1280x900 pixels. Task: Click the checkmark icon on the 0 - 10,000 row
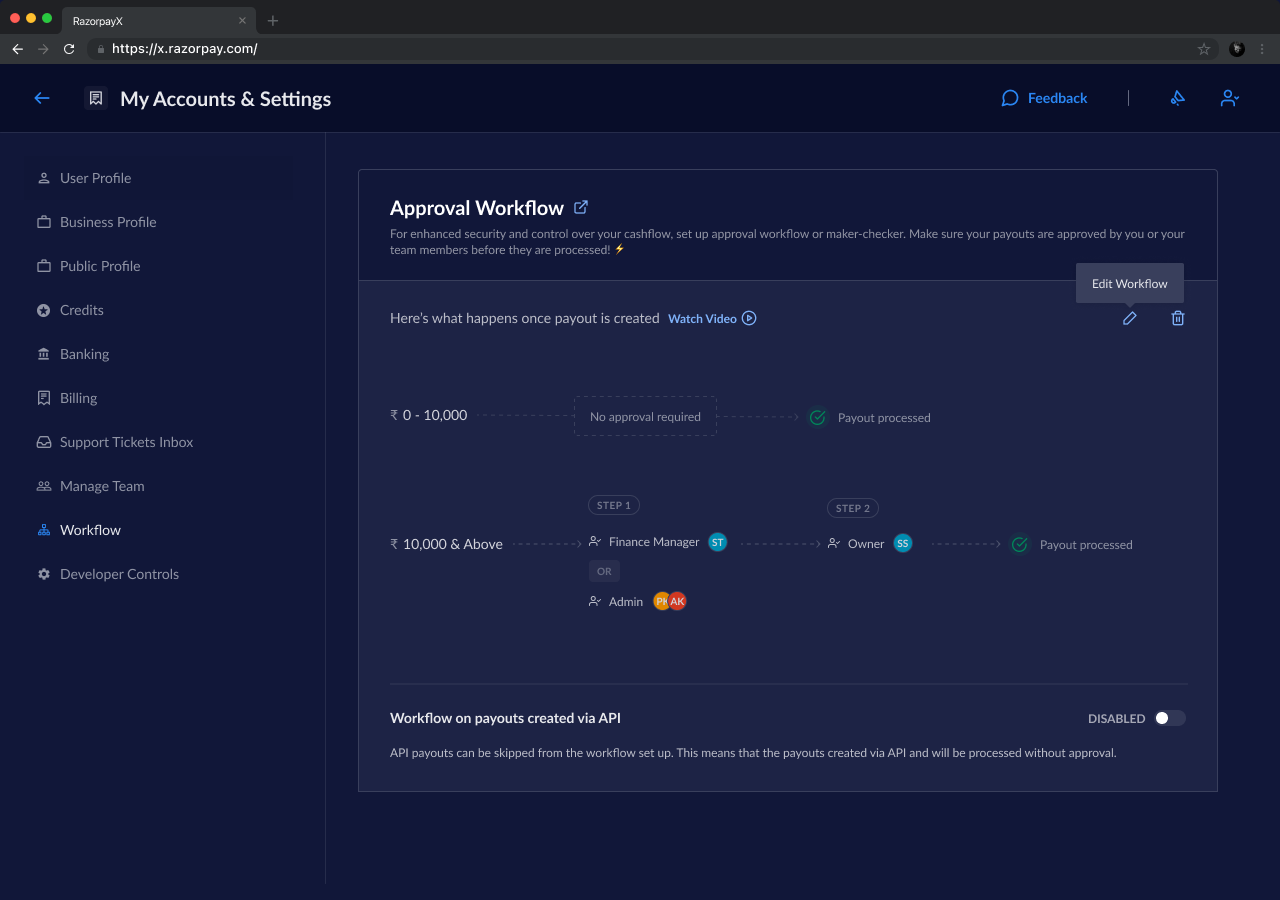[818, 417]
